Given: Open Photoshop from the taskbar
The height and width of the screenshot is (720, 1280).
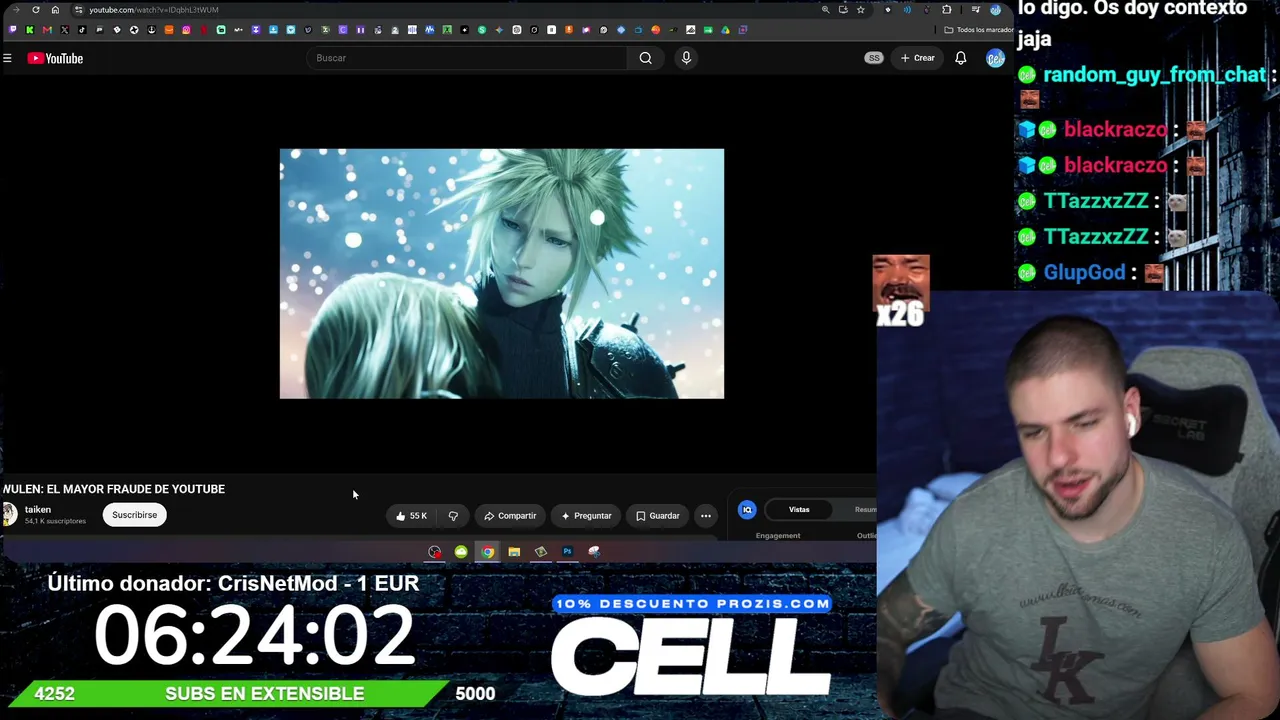Looking at the screenshot, I should point(567,552).
